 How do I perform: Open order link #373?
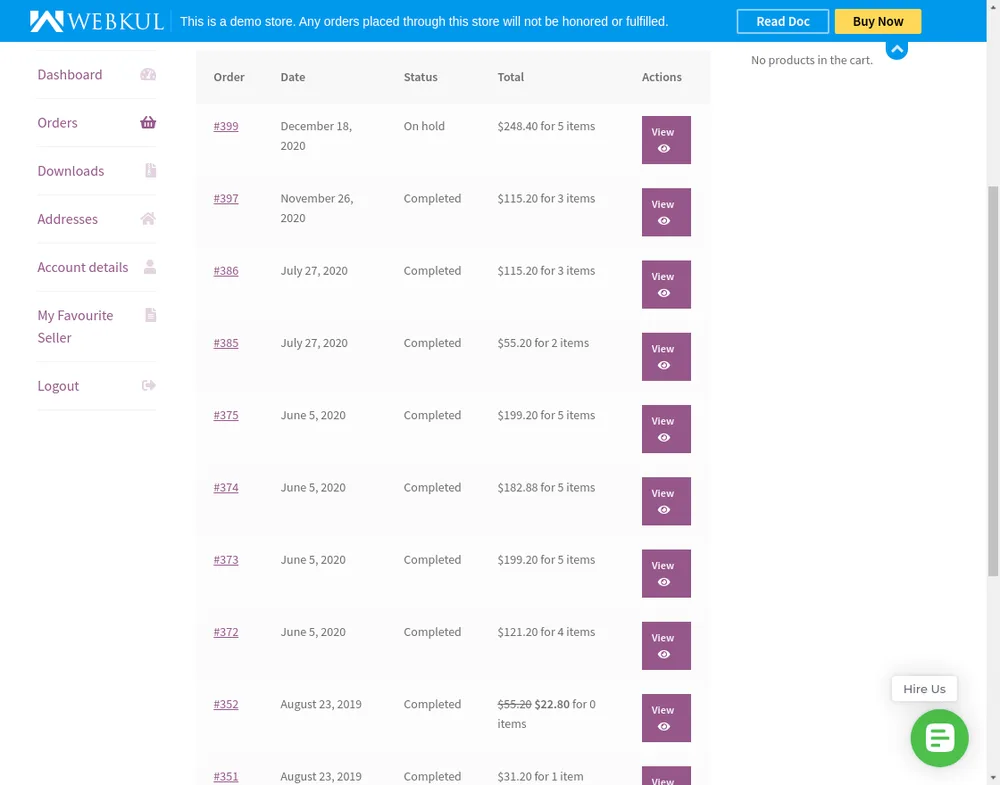coord(226,559)
